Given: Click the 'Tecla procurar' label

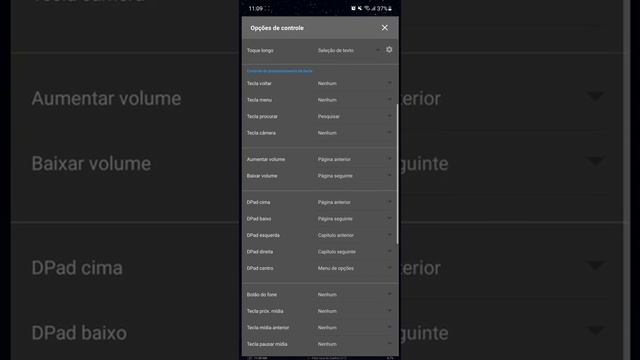Looking at the screenshot, I should coord(262,116).
